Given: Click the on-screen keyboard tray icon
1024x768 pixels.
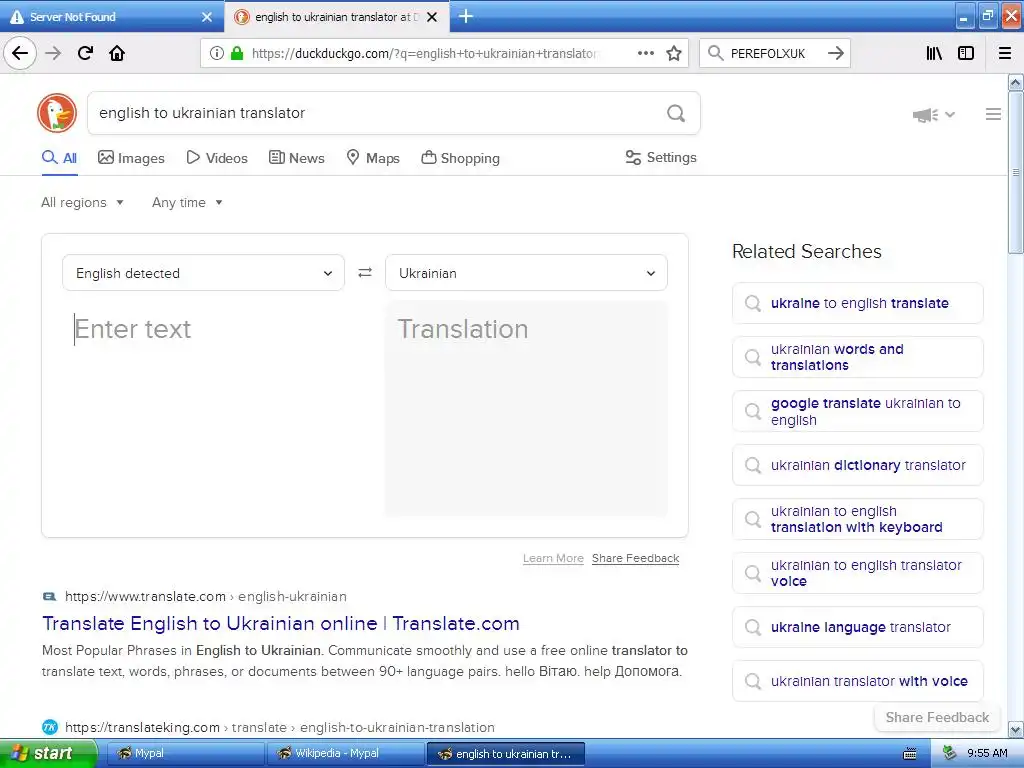Looking at the screenshot, I should click(909, 754).
